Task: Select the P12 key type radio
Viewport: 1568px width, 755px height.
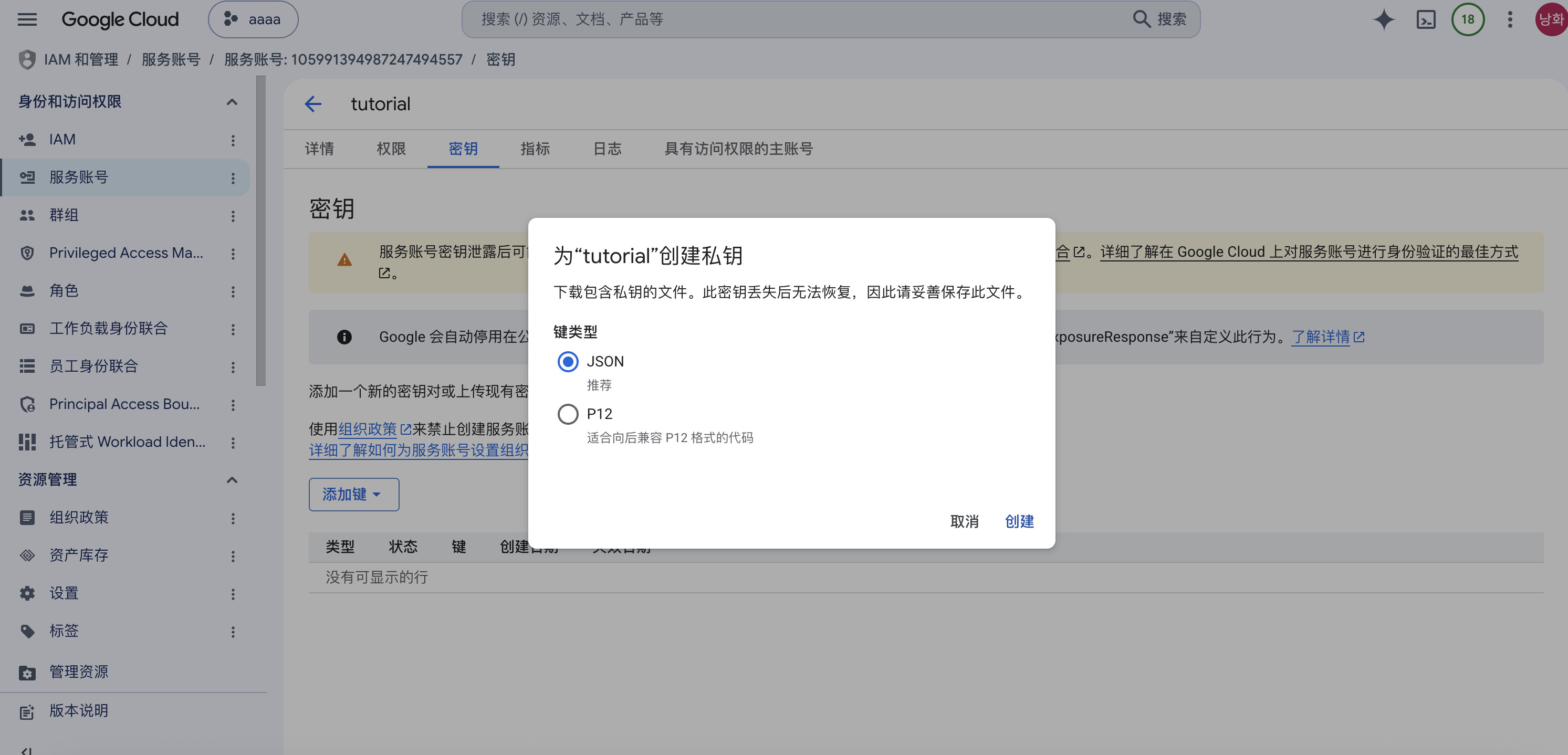Action: point(567,414)
